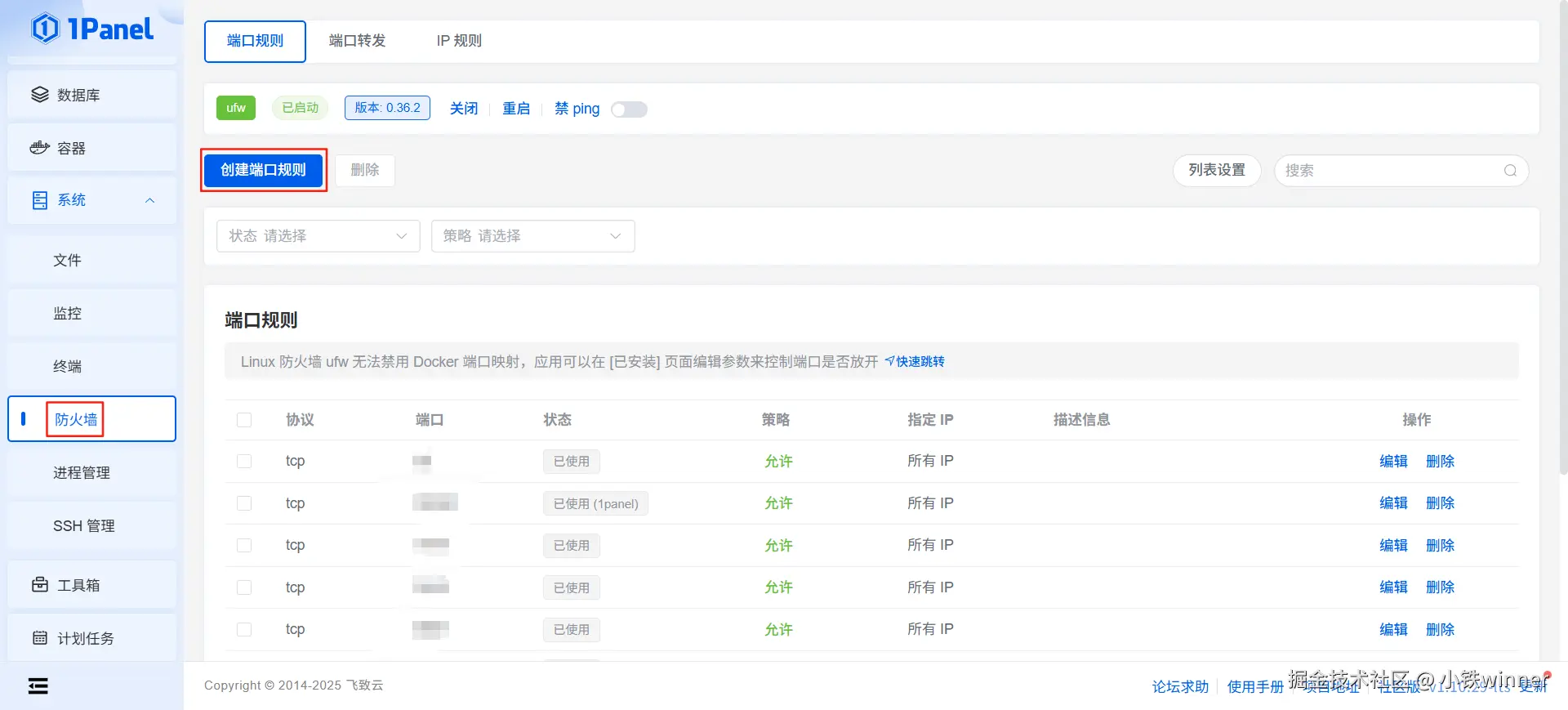Check the fifth tcp row checkbox
The image size is (1568, 710).
pos(244,629)
